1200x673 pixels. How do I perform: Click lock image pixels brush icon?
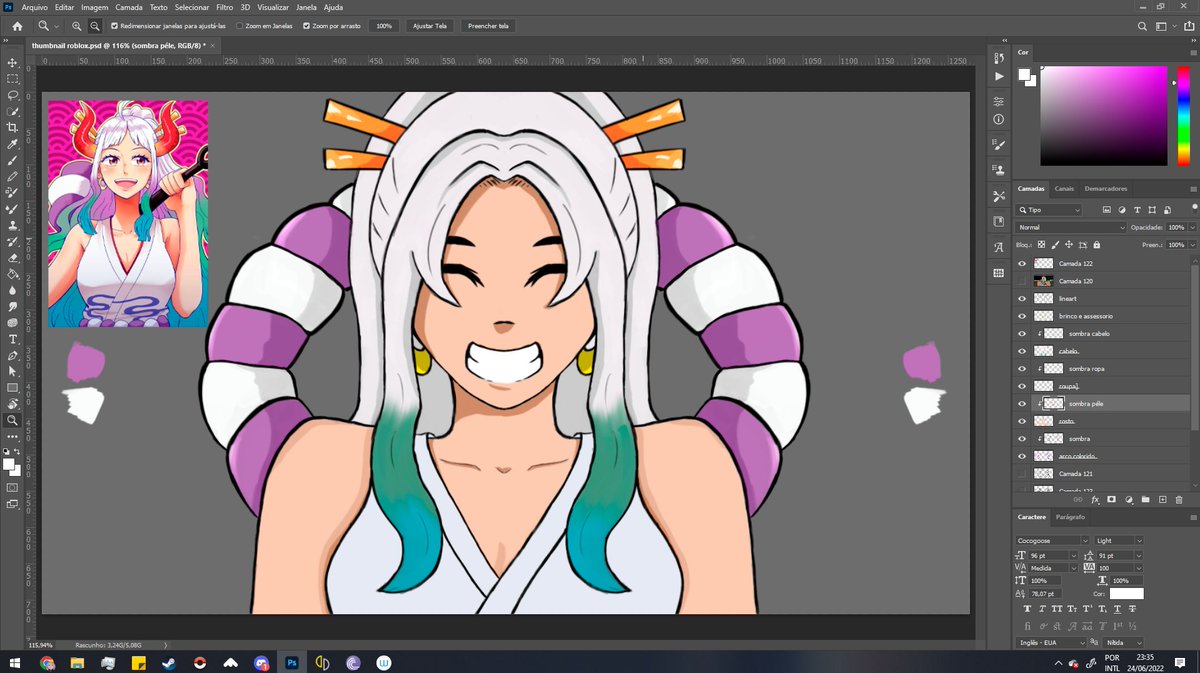point(1055,244)
